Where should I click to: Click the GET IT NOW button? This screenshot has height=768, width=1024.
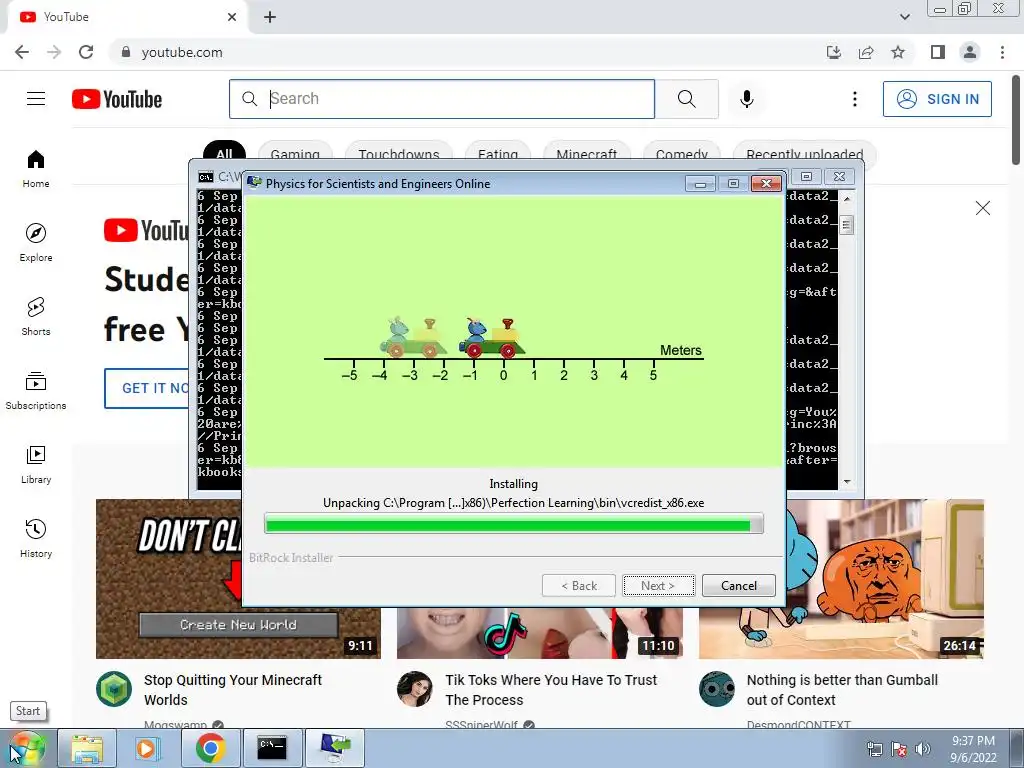[147, 388]
